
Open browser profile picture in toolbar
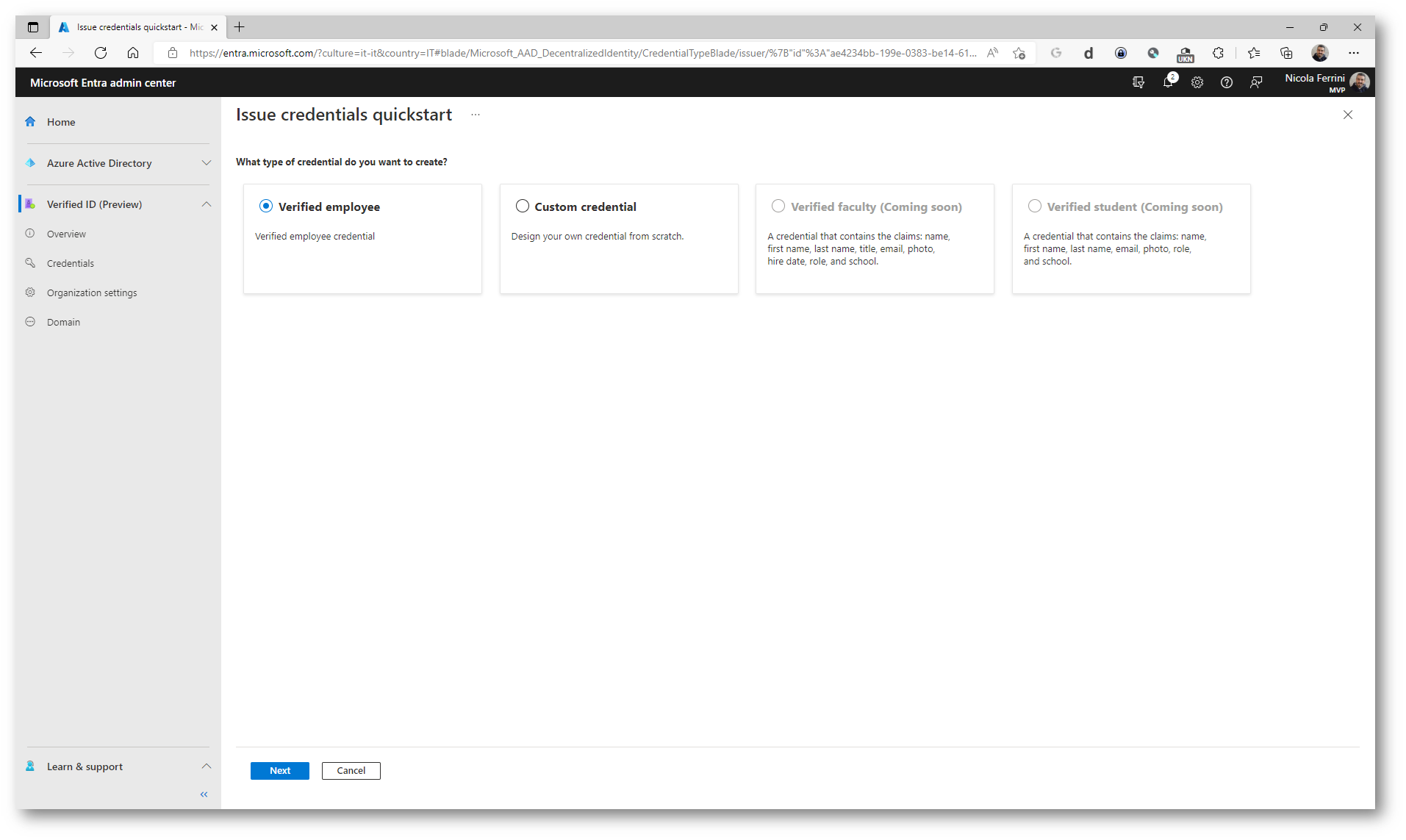pyautogui.click(x=1319, y=53)
